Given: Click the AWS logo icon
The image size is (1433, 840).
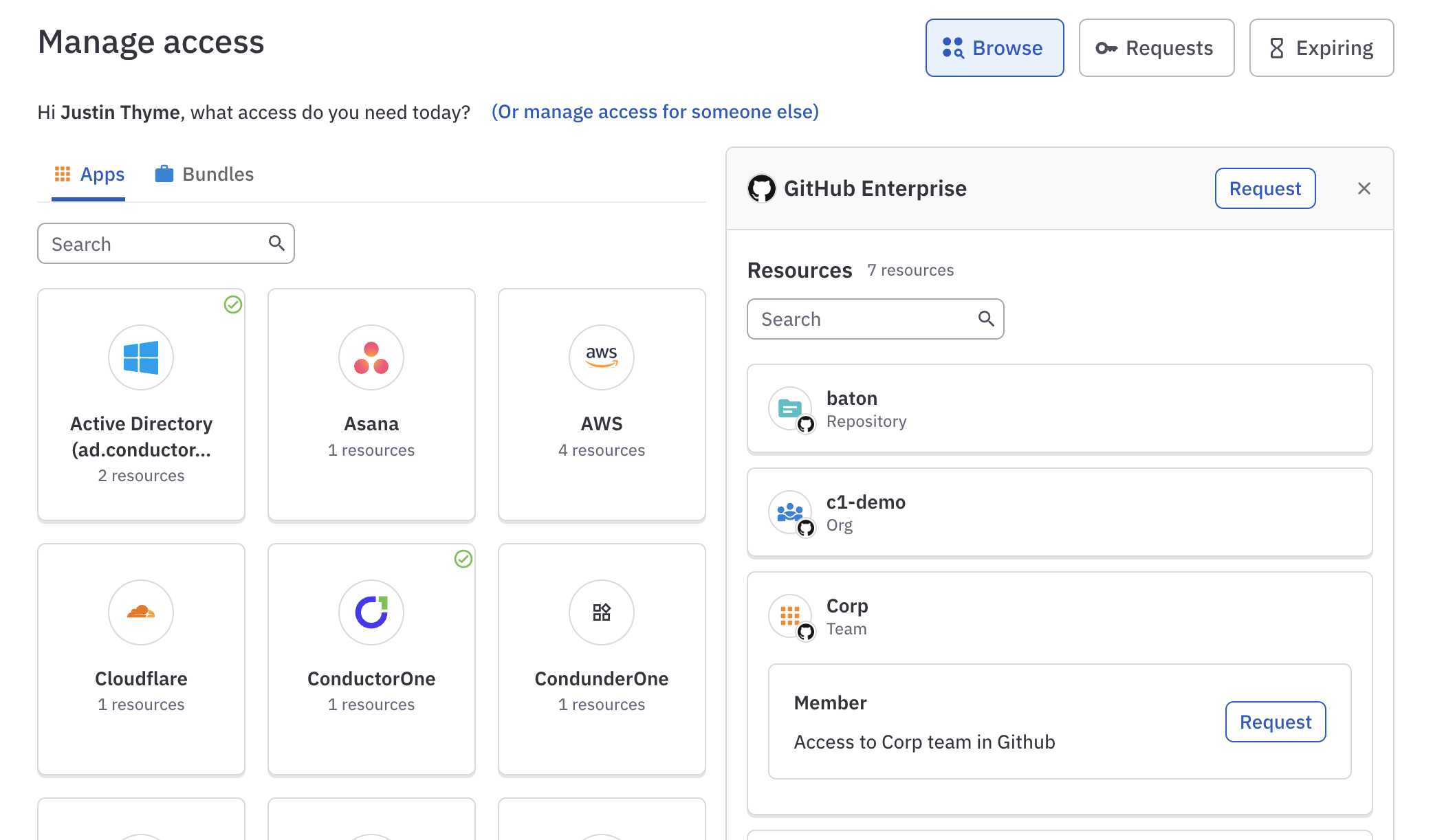Looking at the screenshot, I should coord(602,357).
